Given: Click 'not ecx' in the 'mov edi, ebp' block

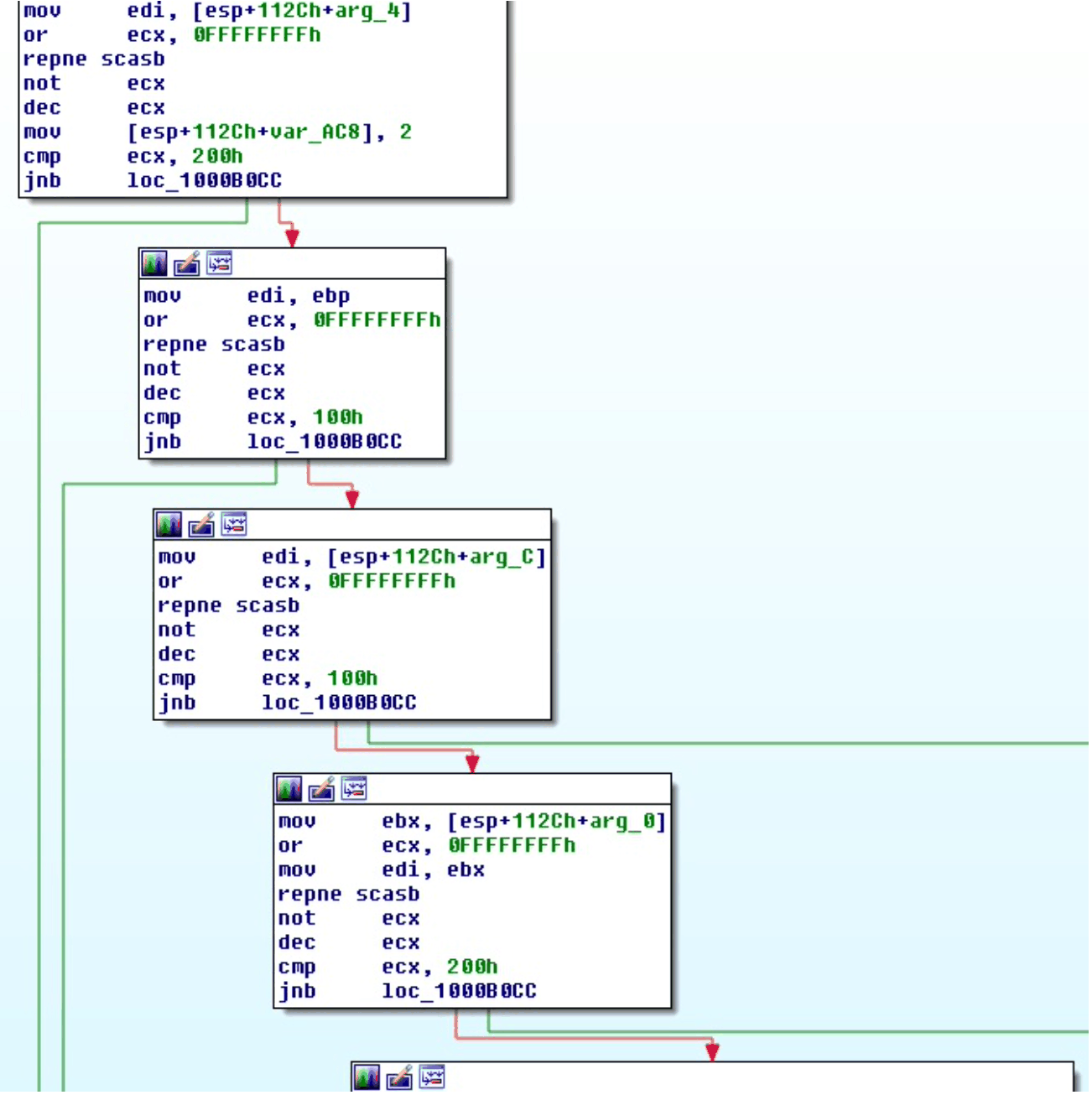Looking at the screenshot, I should pos(214,369).
